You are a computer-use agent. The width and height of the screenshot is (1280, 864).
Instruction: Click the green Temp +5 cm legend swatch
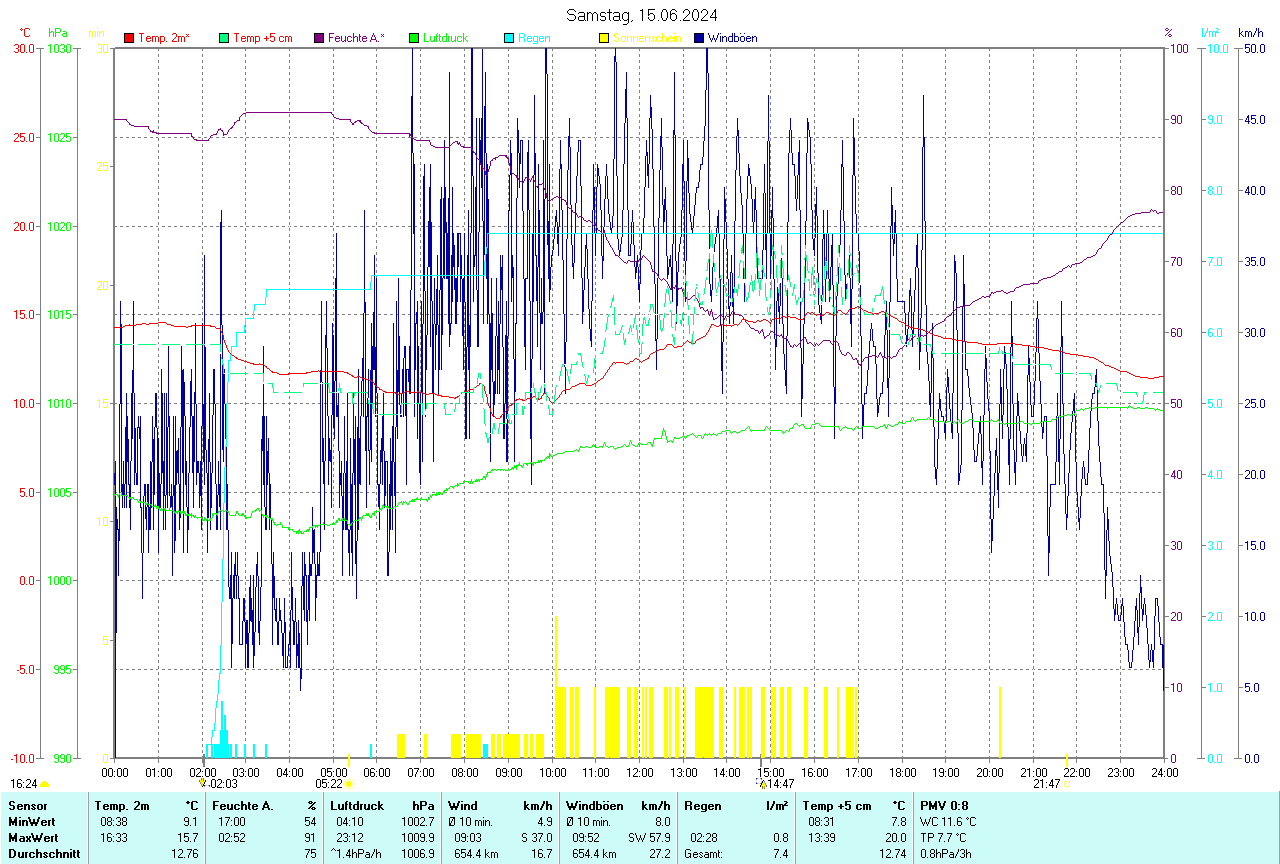pyautogui.click(x=224, y=38)
